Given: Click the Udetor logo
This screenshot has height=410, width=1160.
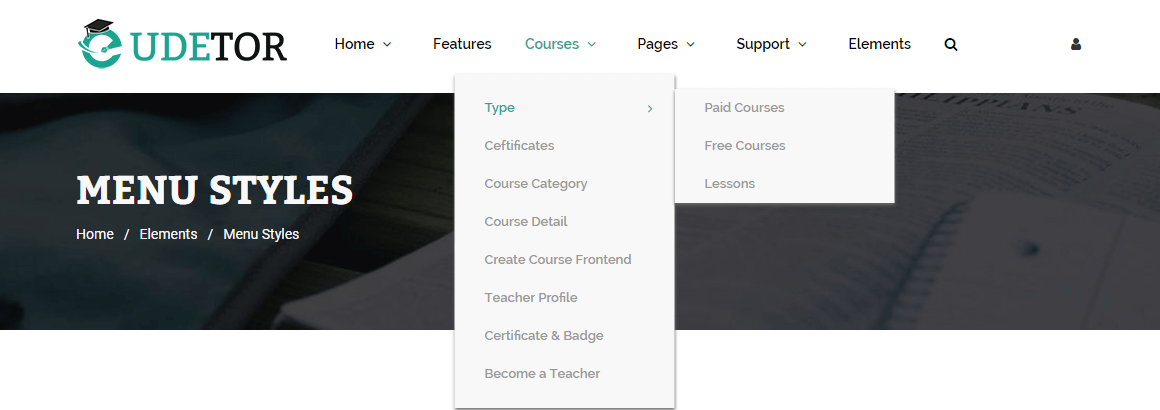Looking at the screenshot, I should pos(183,44).
